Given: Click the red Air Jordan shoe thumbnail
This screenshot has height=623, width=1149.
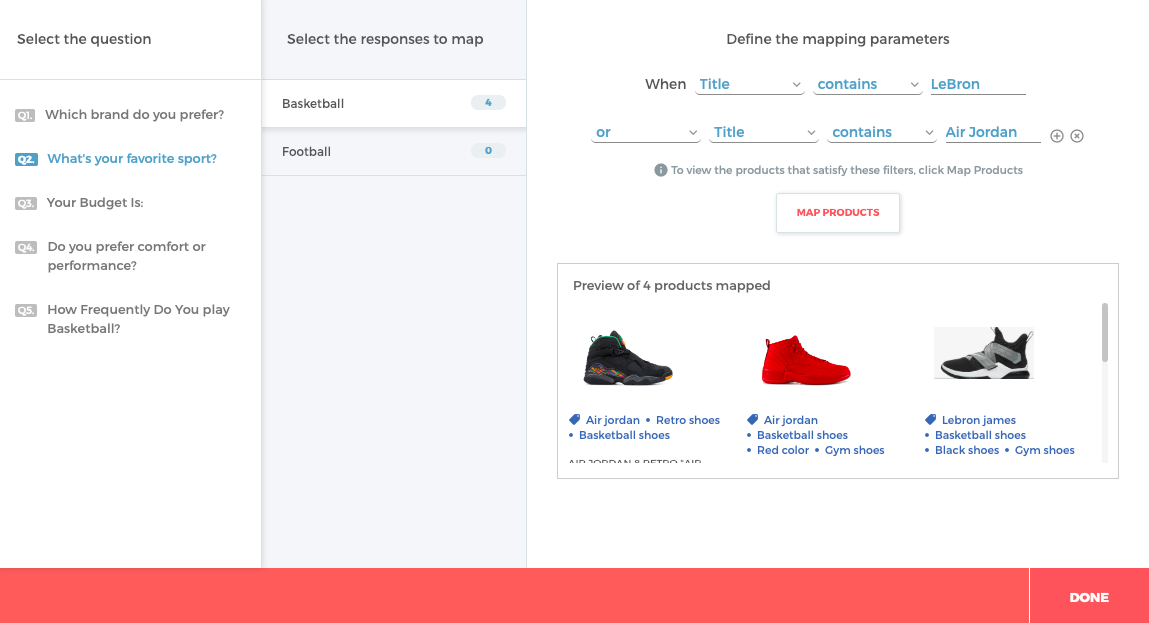Looking at the screenshot, I should tap(805, 360).
